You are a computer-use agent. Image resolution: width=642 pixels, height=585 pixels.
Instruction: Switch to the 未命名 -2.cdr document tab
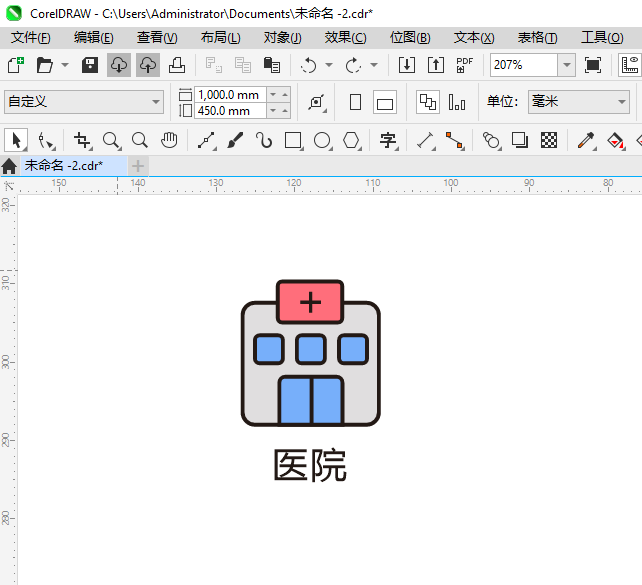(x=74, y=166)
